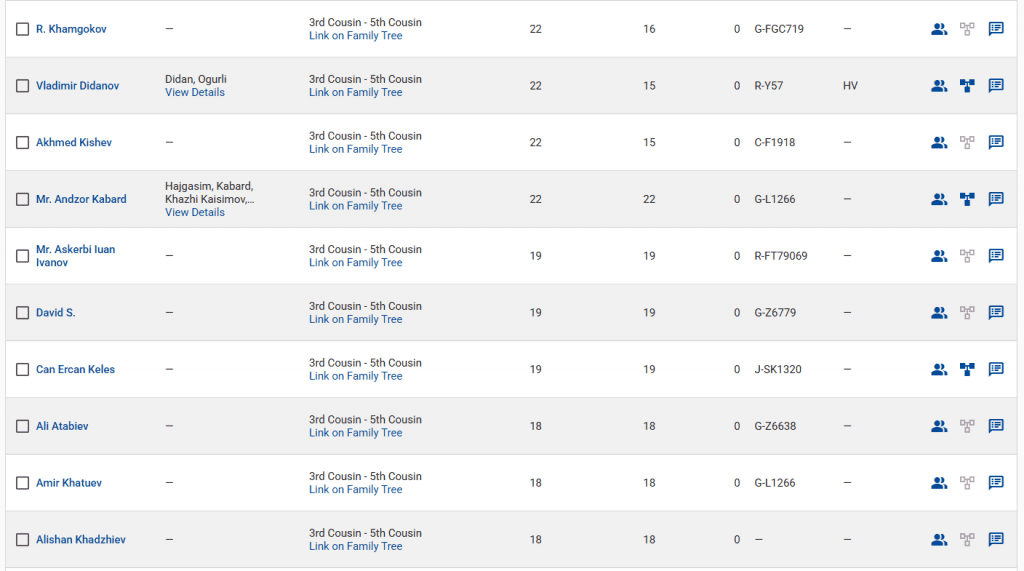
Task: Check the box for Amir Khatuev
Action: (22, 483)
